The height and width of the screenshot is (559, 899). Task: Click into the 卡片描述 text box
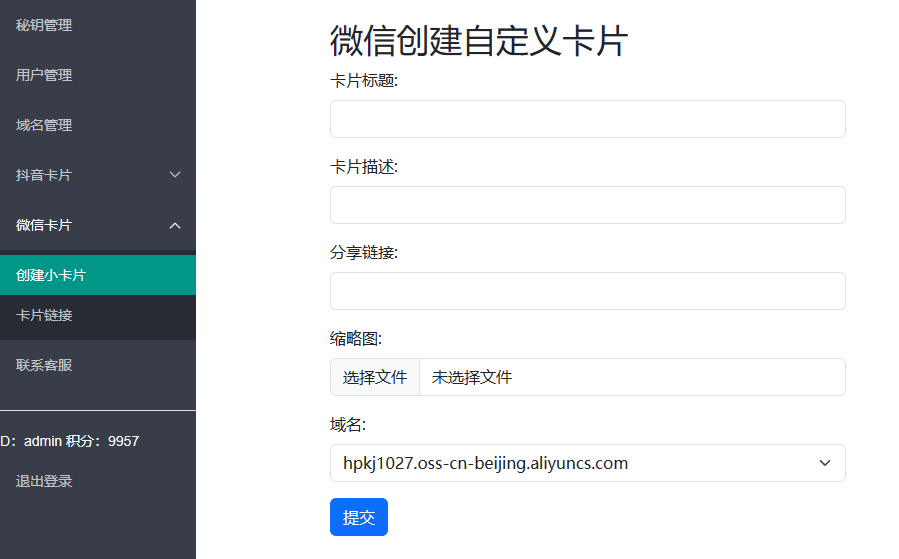(x=587, y=205)
